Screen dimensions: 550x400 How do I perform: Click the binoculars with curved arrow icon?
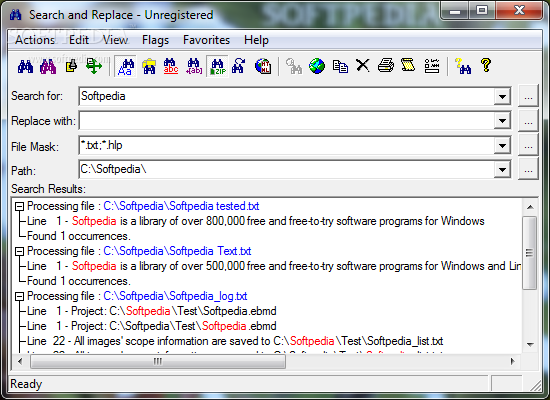(239, 66)
